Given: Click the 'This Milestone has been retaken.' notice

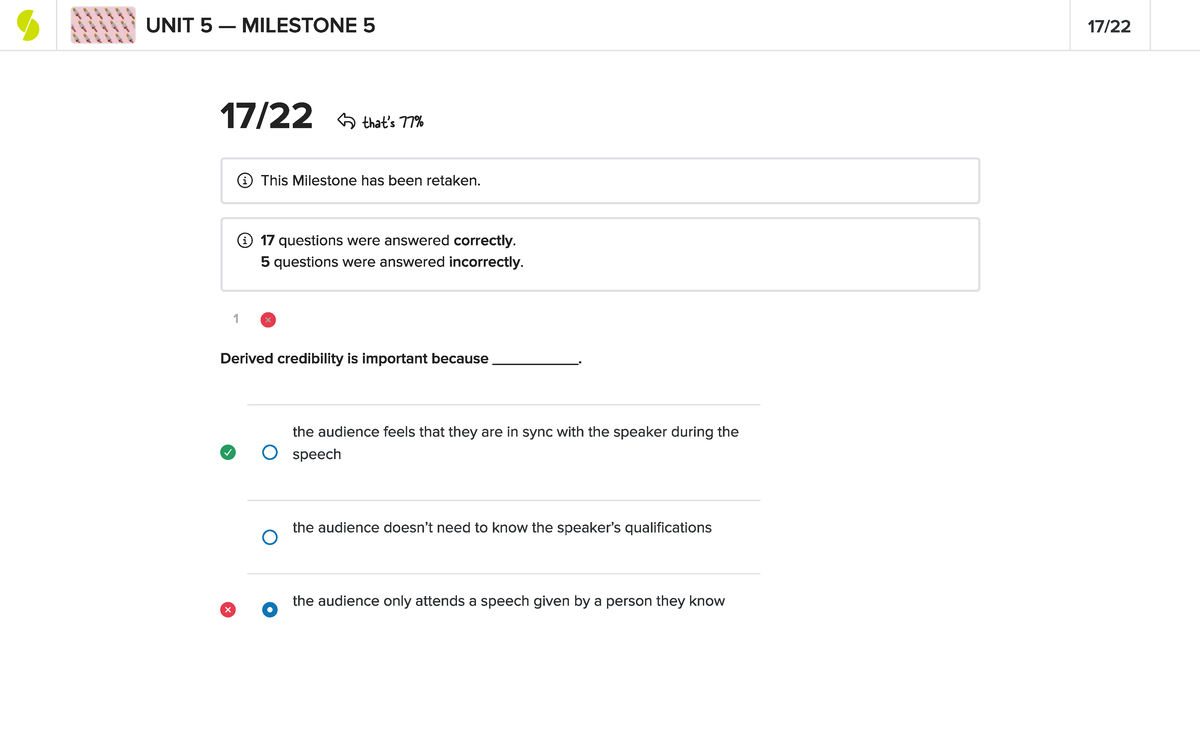Looking at the screenshot, I should (370, 181).
